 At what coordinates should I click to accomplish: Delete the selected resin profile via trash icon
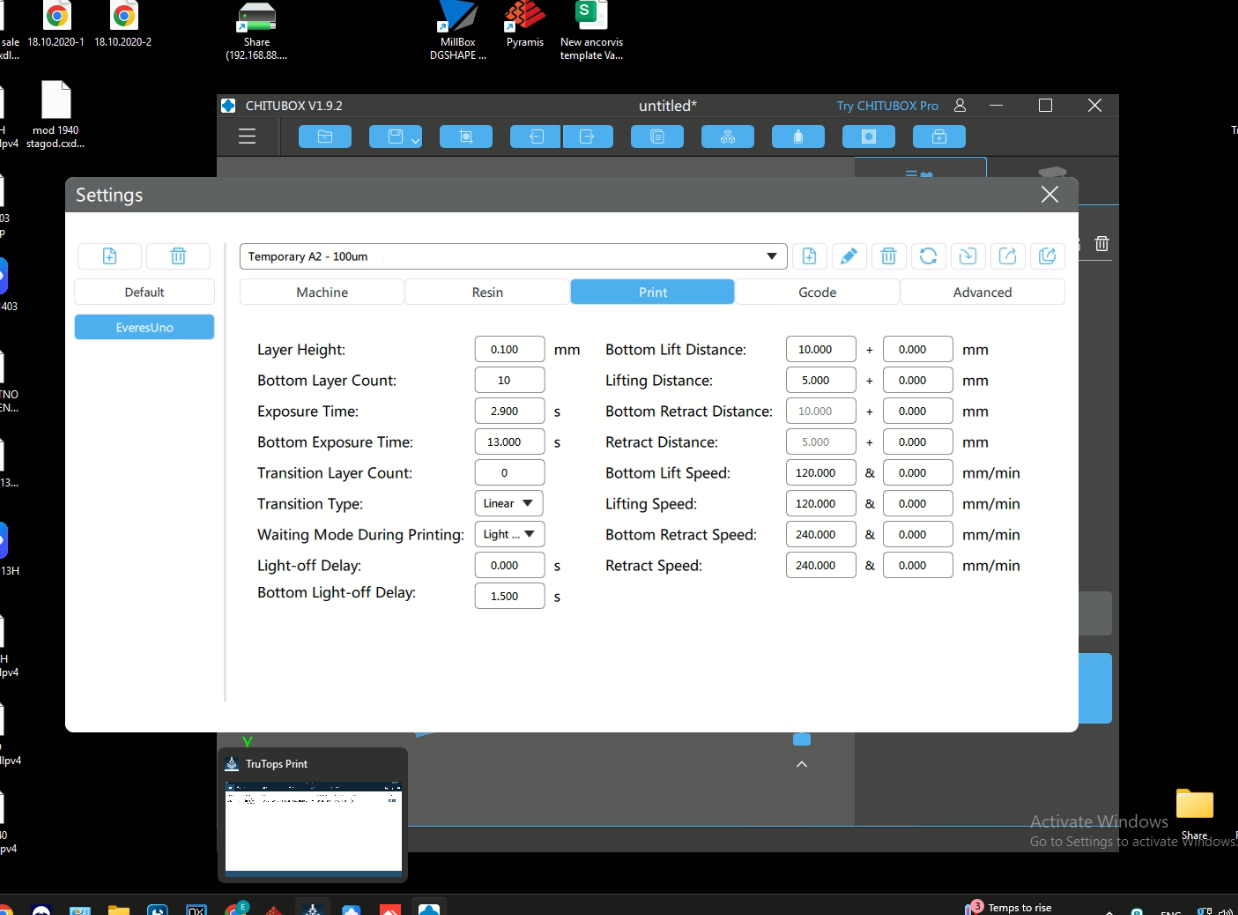[x=888, y=257]
